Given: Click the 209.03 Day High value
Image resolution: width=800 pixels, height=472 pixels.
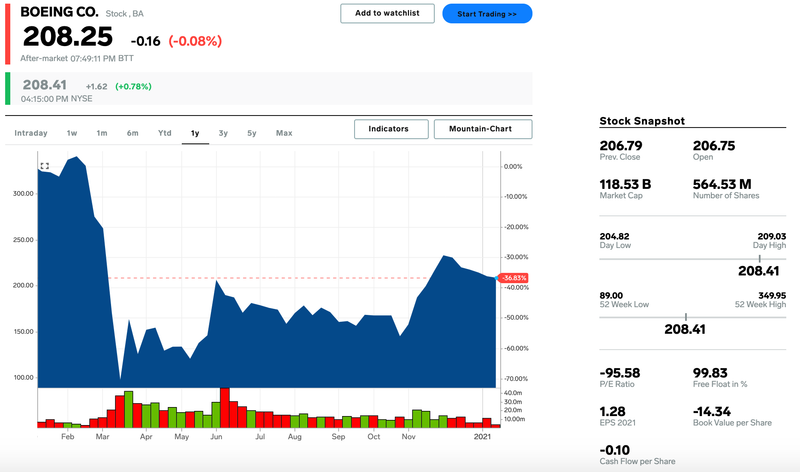Looking at the screenshot, I should click(771, 236).
